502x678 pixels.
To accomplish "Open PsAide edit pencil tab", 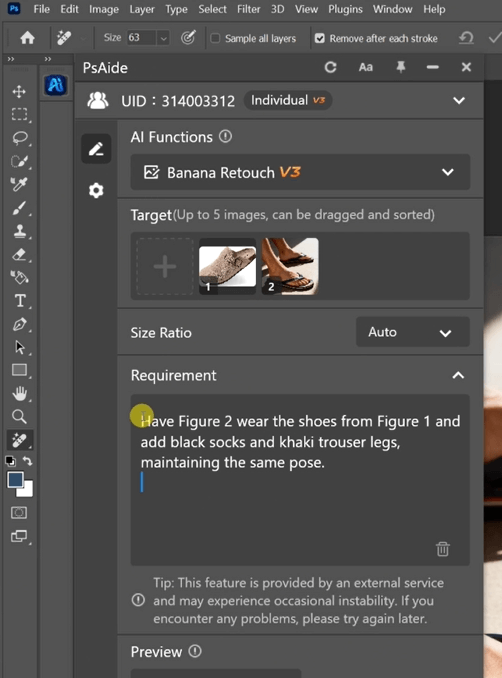I will [x=96, y=149].
